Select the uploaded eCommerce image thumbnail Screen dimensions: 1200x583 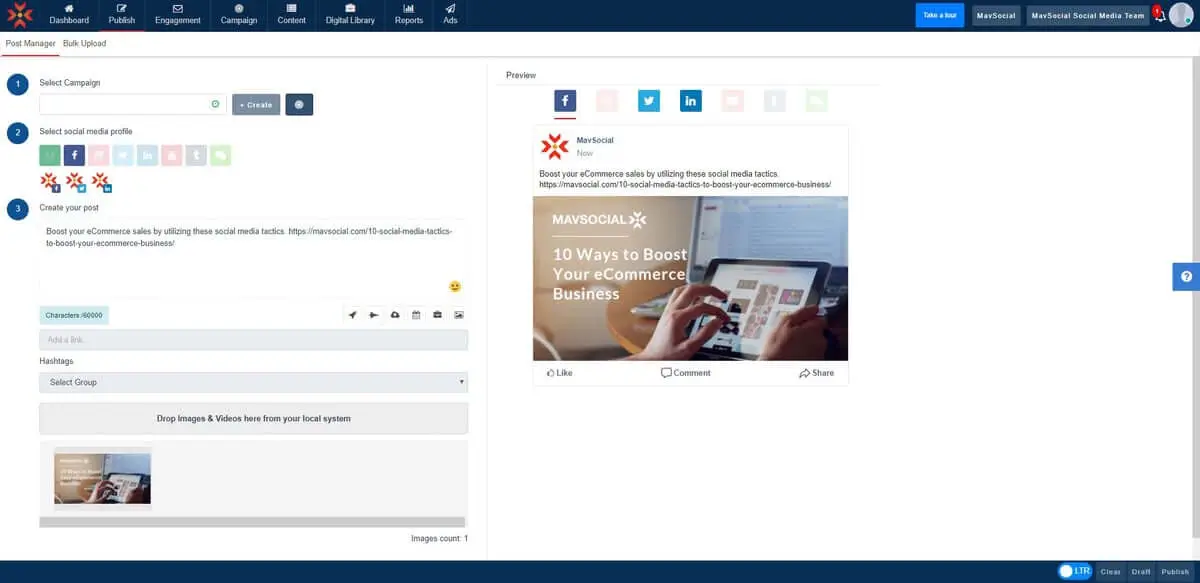(102, 478)
